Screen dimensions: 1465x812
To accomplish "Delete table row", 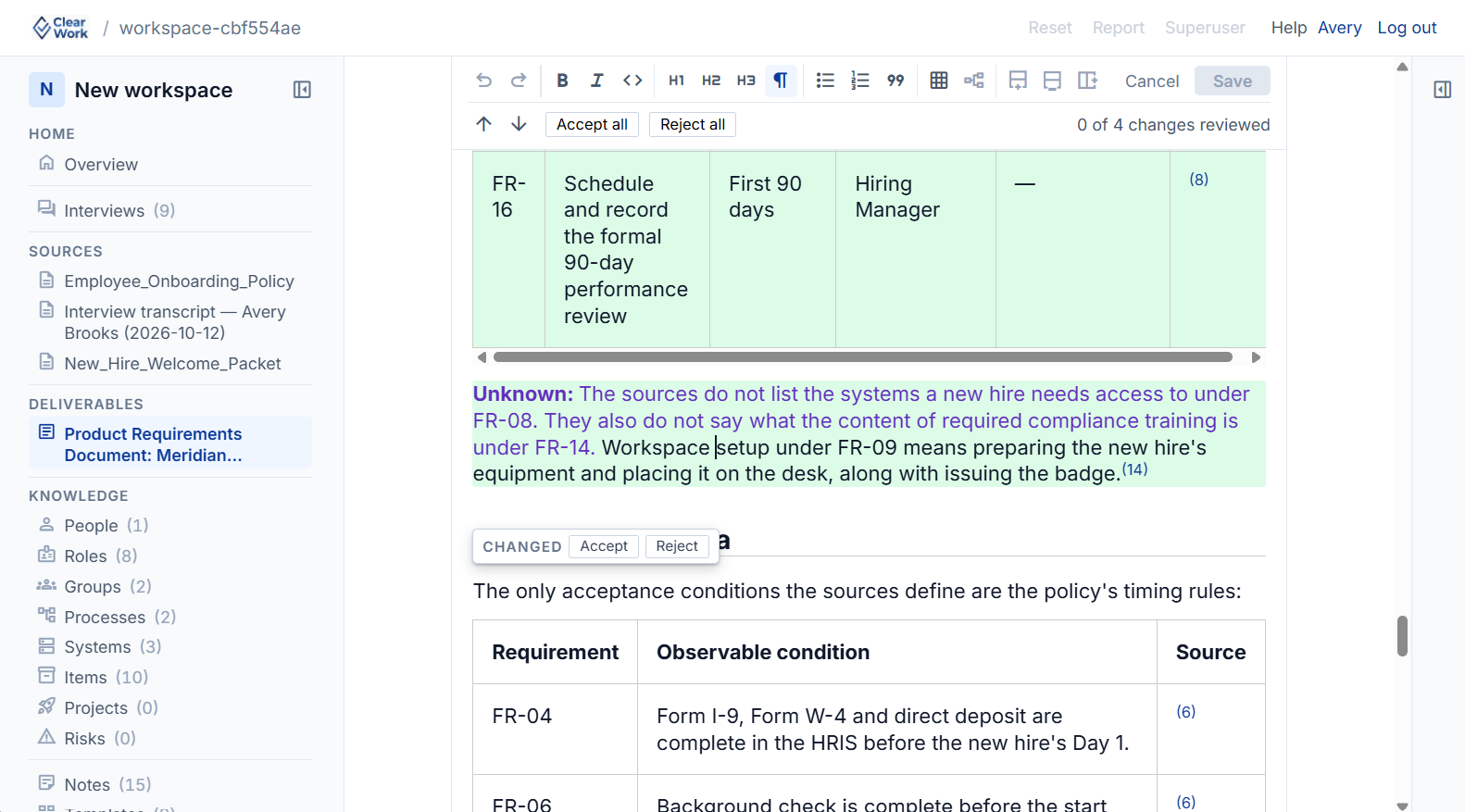I will (1052, 81).
